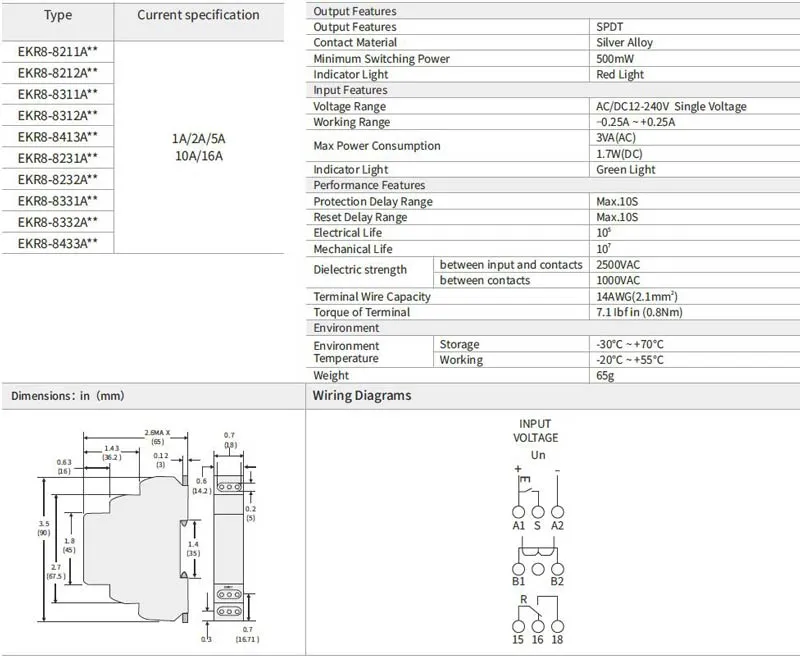Click terminal A1 in the wiring diagram

click(x=518, y=511)
